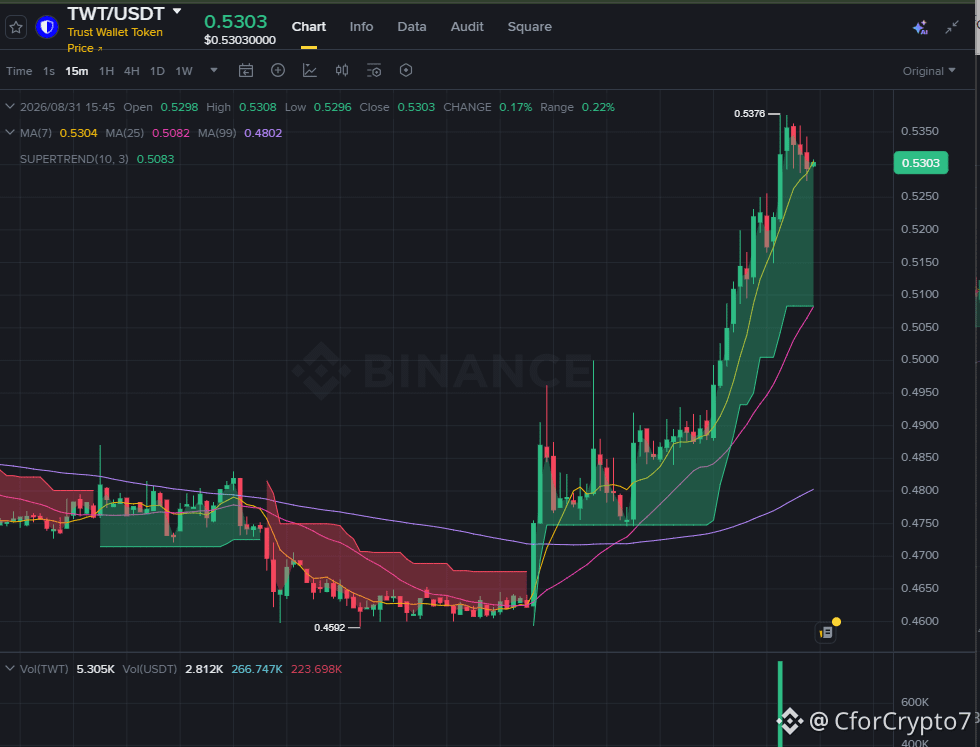The height and width of the screenshot is (747, 980).
Task: Collapse the Vol(TWT) volume panel chevron
Action: coord(9,669)
